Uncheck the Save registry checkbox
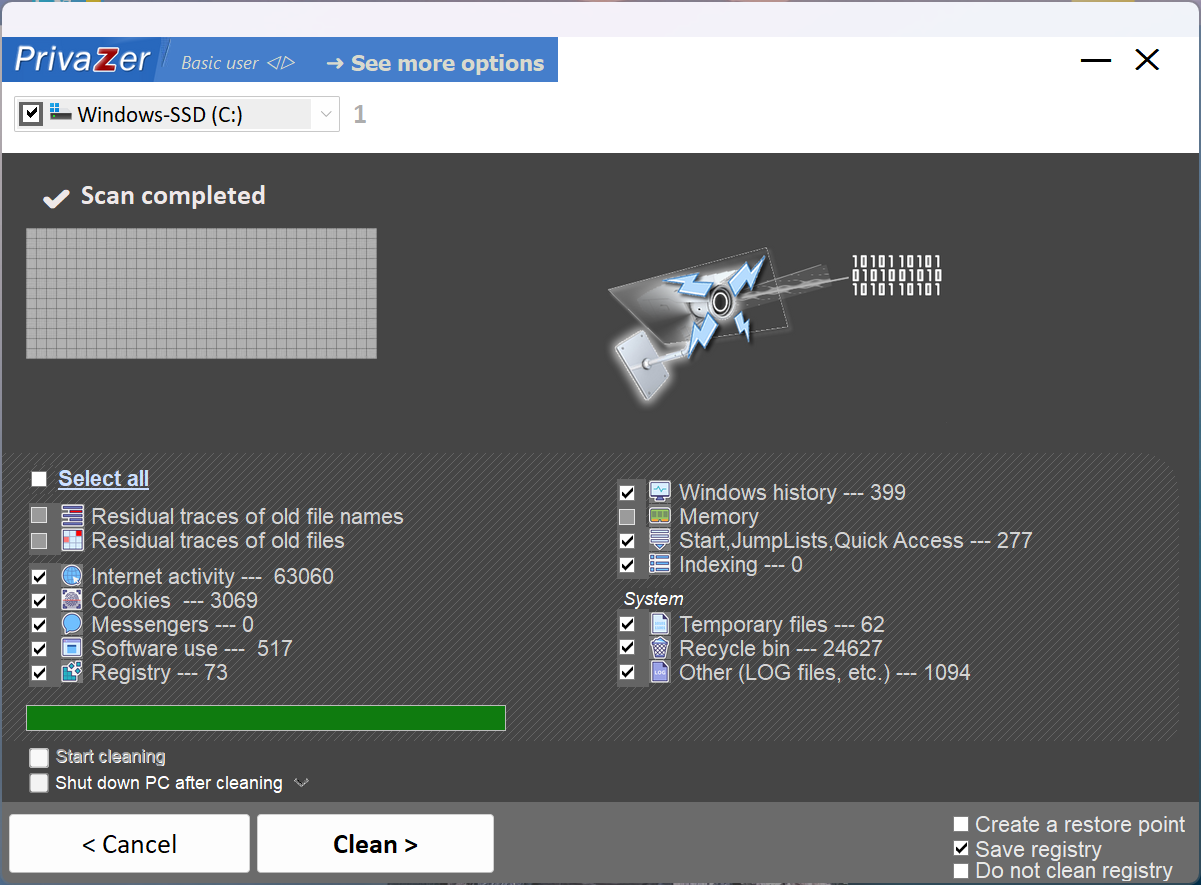Viewport: 1201px width, 885px height. [x=961, y=848]
